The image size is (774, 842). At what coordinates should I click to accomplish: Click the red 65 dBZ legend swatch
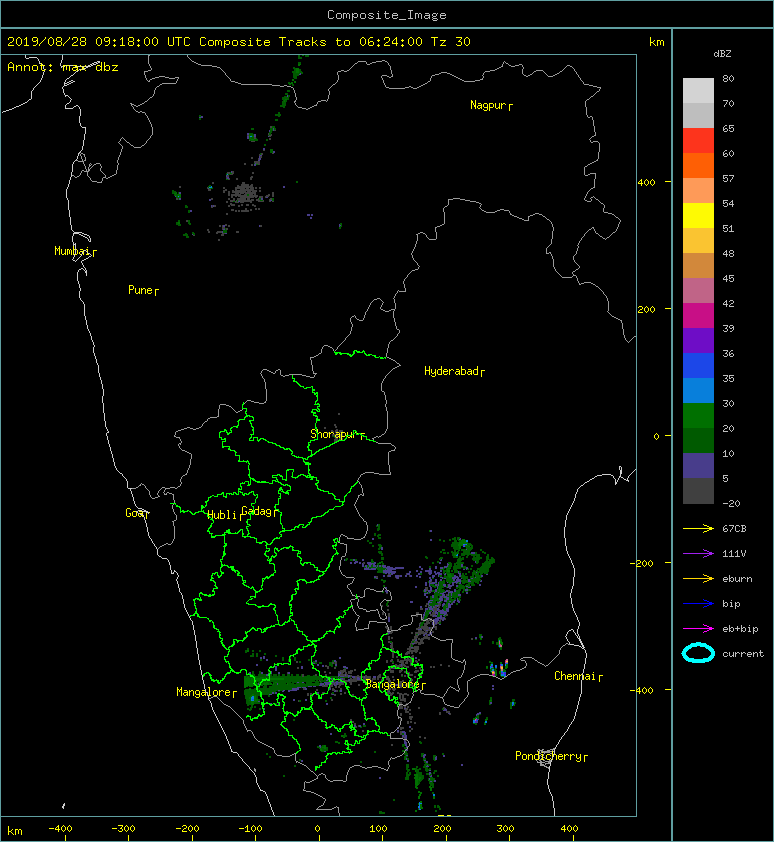click(x=698, y=140)
